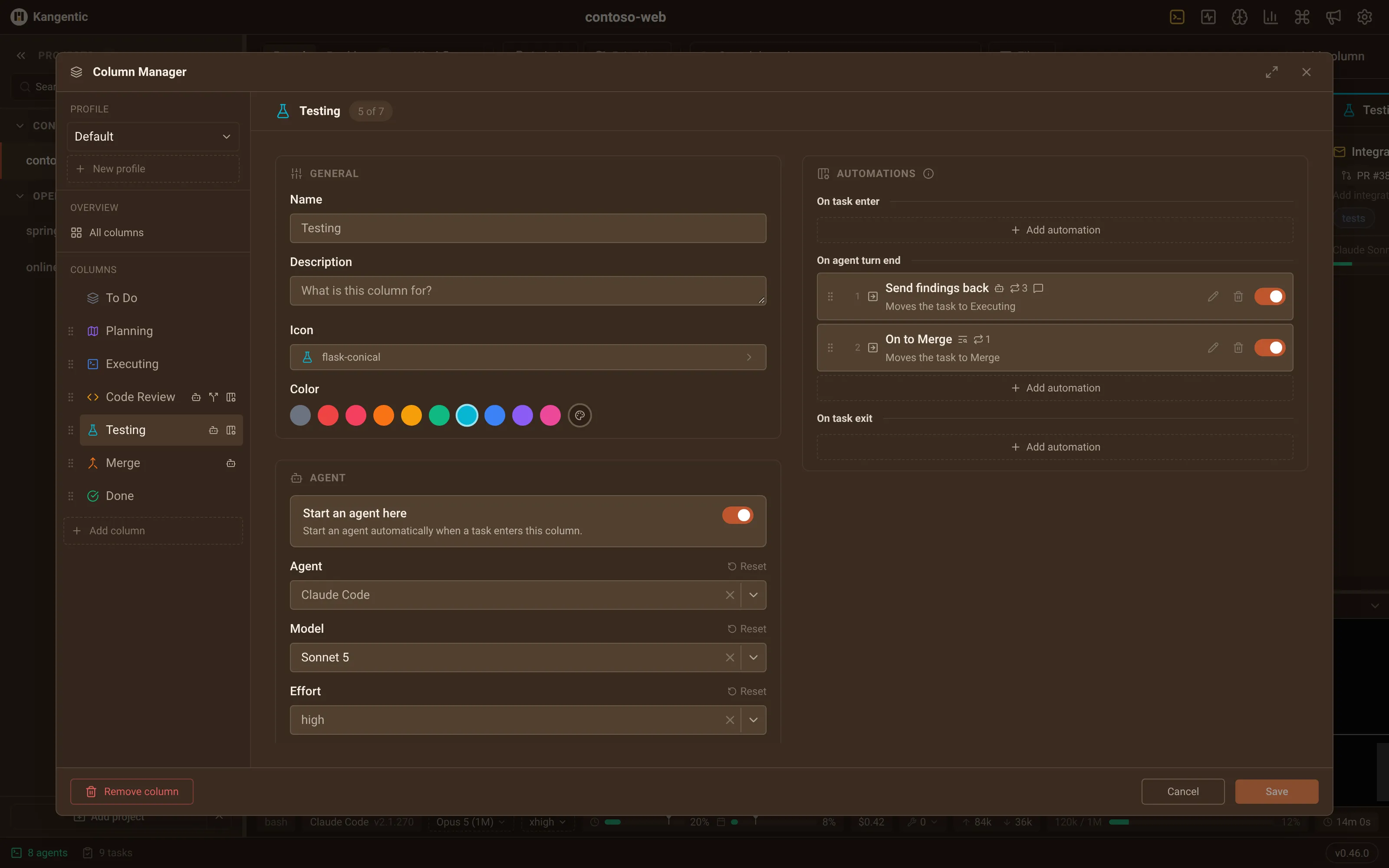Screen dimensions: 1389x868
Task: Click the Name input field
Action: point(527,228)
